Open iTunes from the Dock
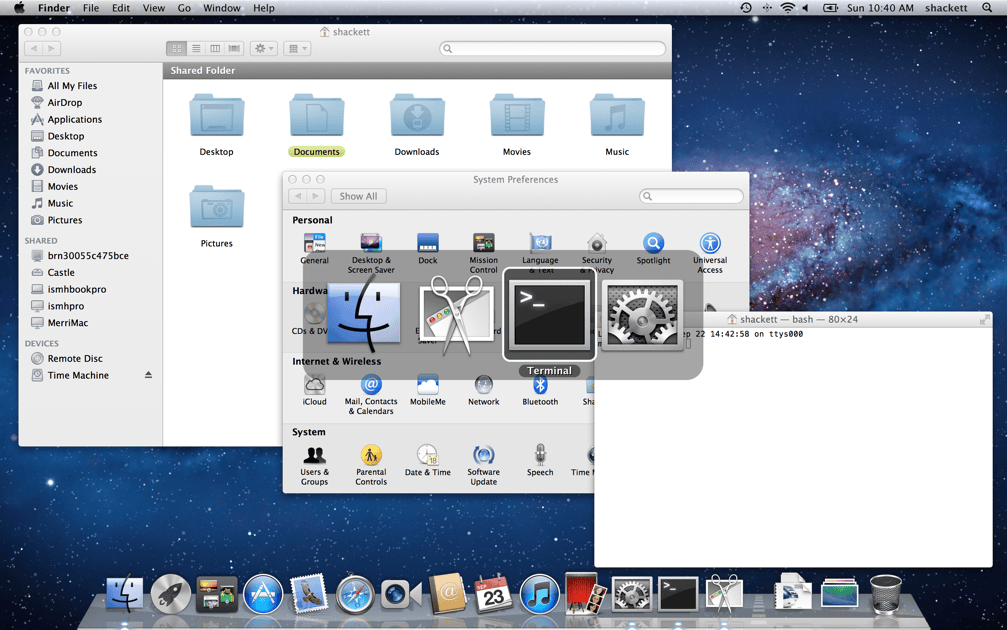 539,594
